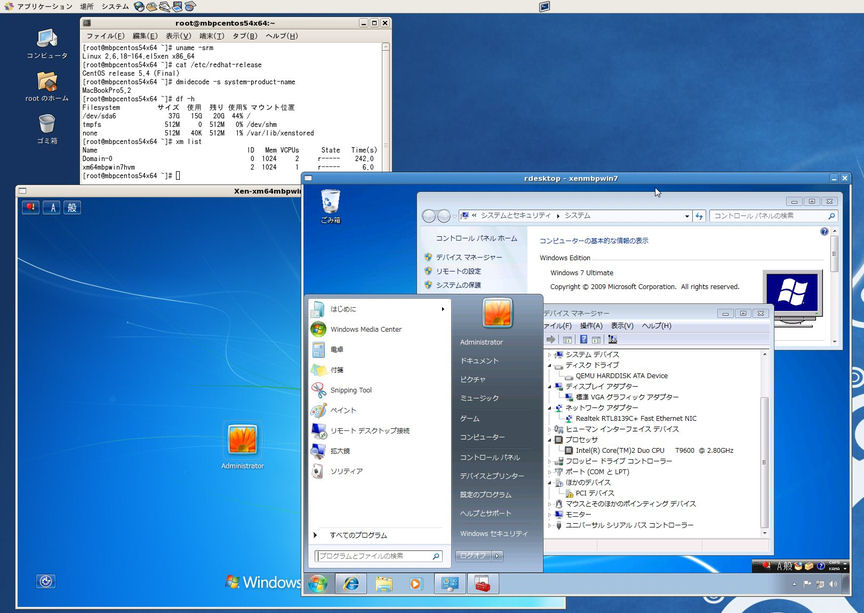Click the Action Center flag icon in tray
The height and width of the screenshot is (613, 864).
pyautogui.click(x=807, y=584)
